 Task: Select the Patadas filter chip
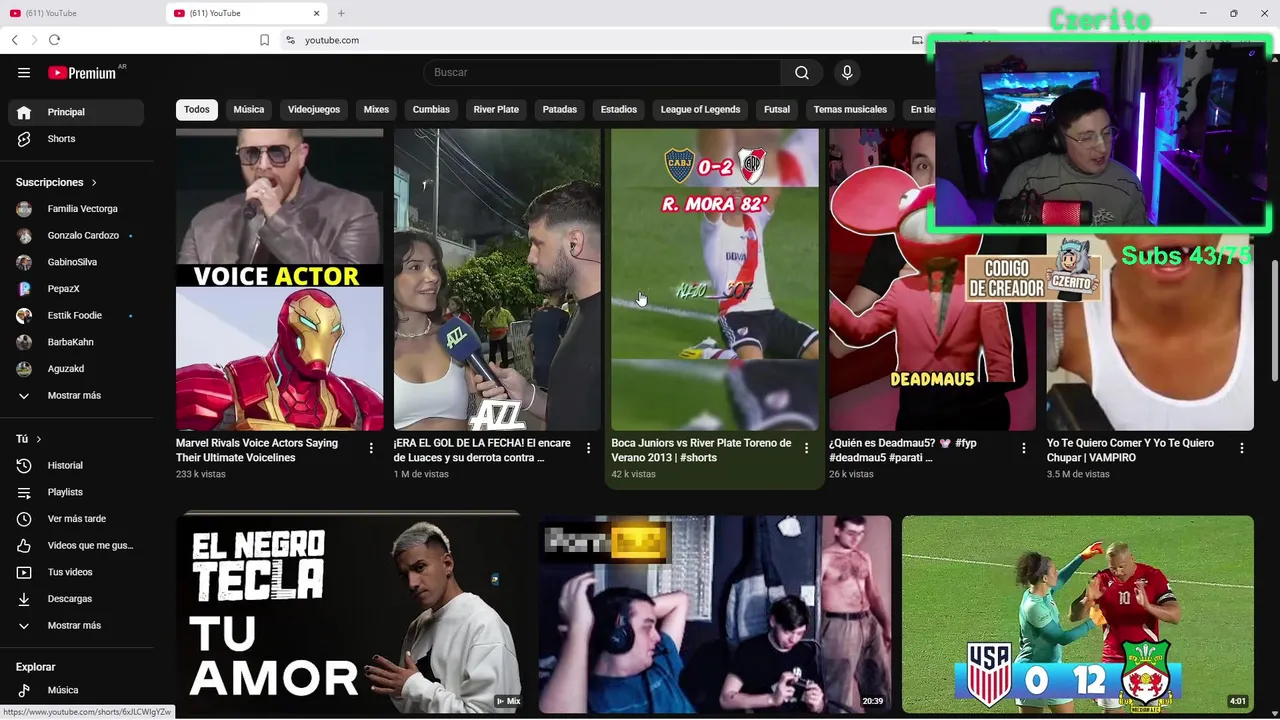(560, 109)
